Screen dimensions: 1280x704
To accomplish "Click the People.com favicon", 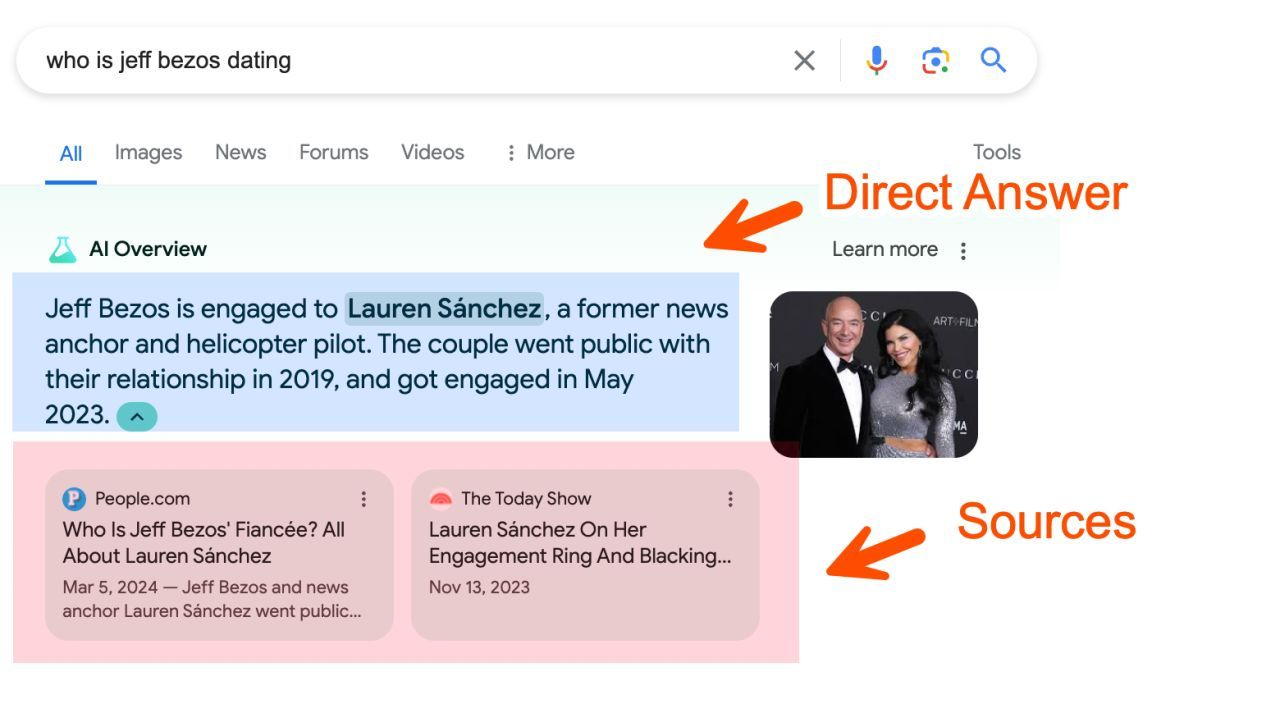I will [74, 499].
